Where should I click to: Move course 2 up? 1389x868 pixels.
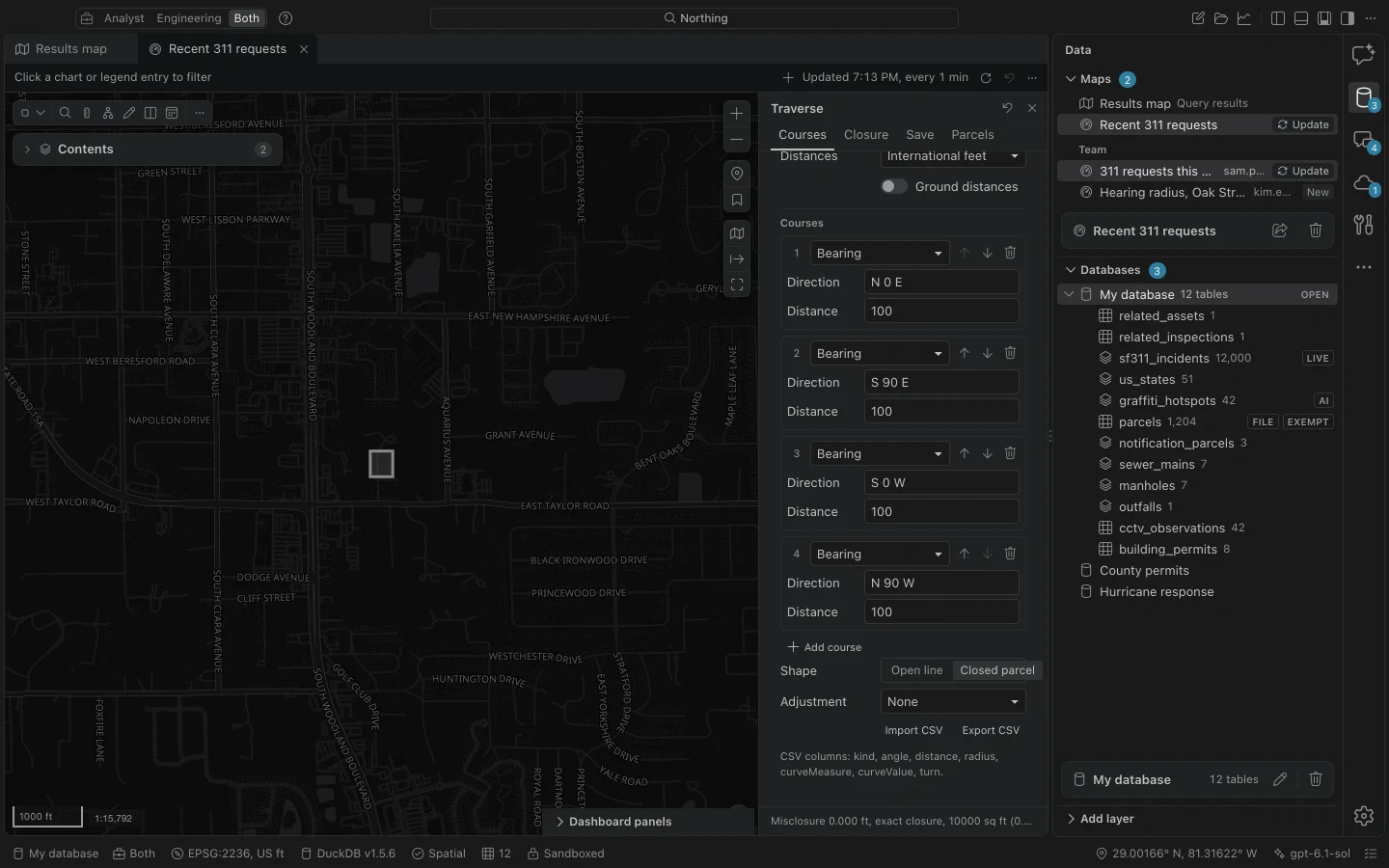[964, 353]
